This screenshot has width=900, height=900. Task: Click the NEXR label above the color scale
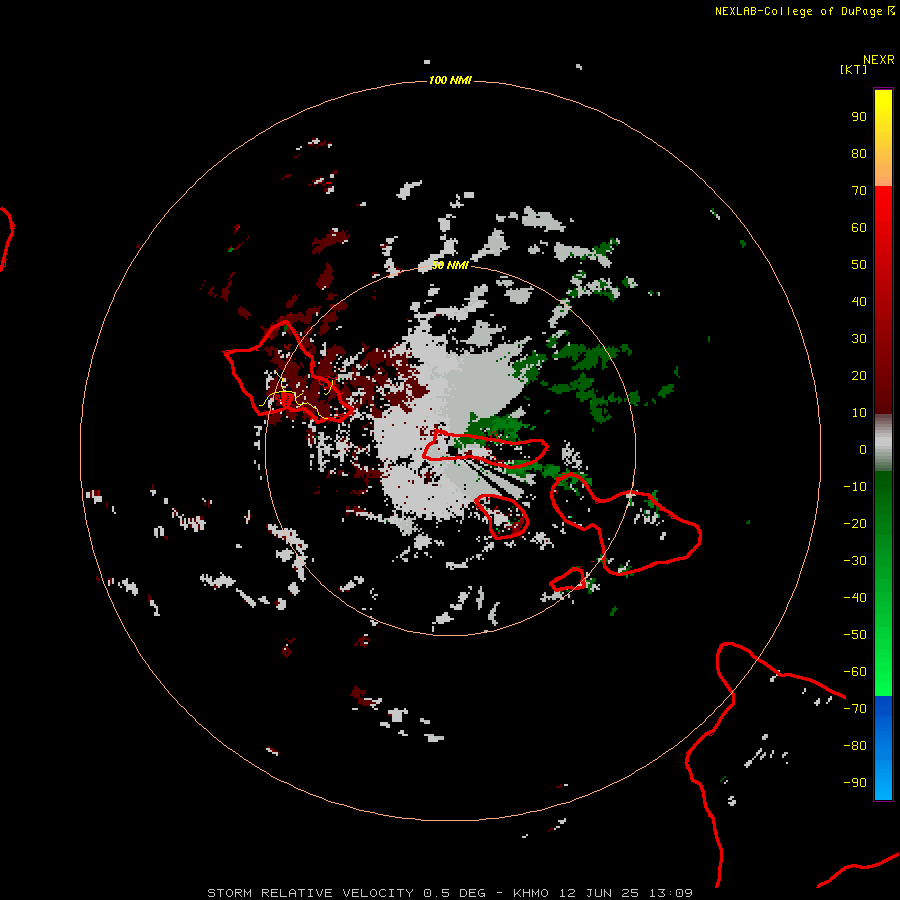coord(878,60)
